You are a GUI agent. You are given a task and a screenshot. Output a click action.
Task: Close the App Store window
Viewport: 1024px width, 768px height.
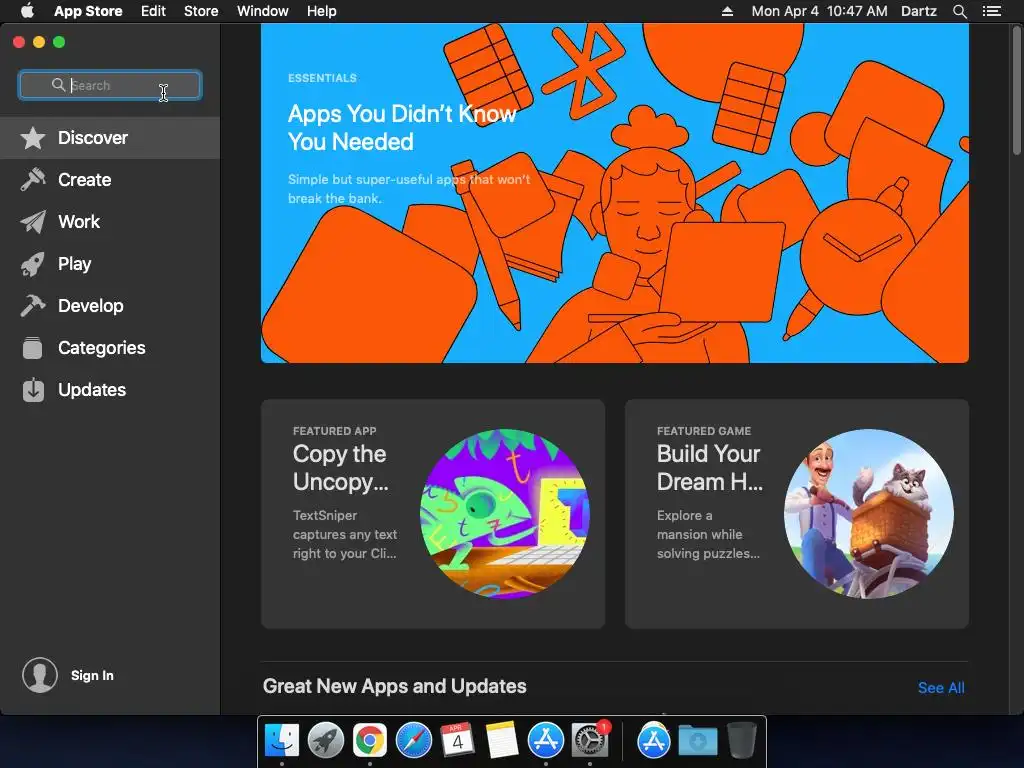(x=19, y=42)
